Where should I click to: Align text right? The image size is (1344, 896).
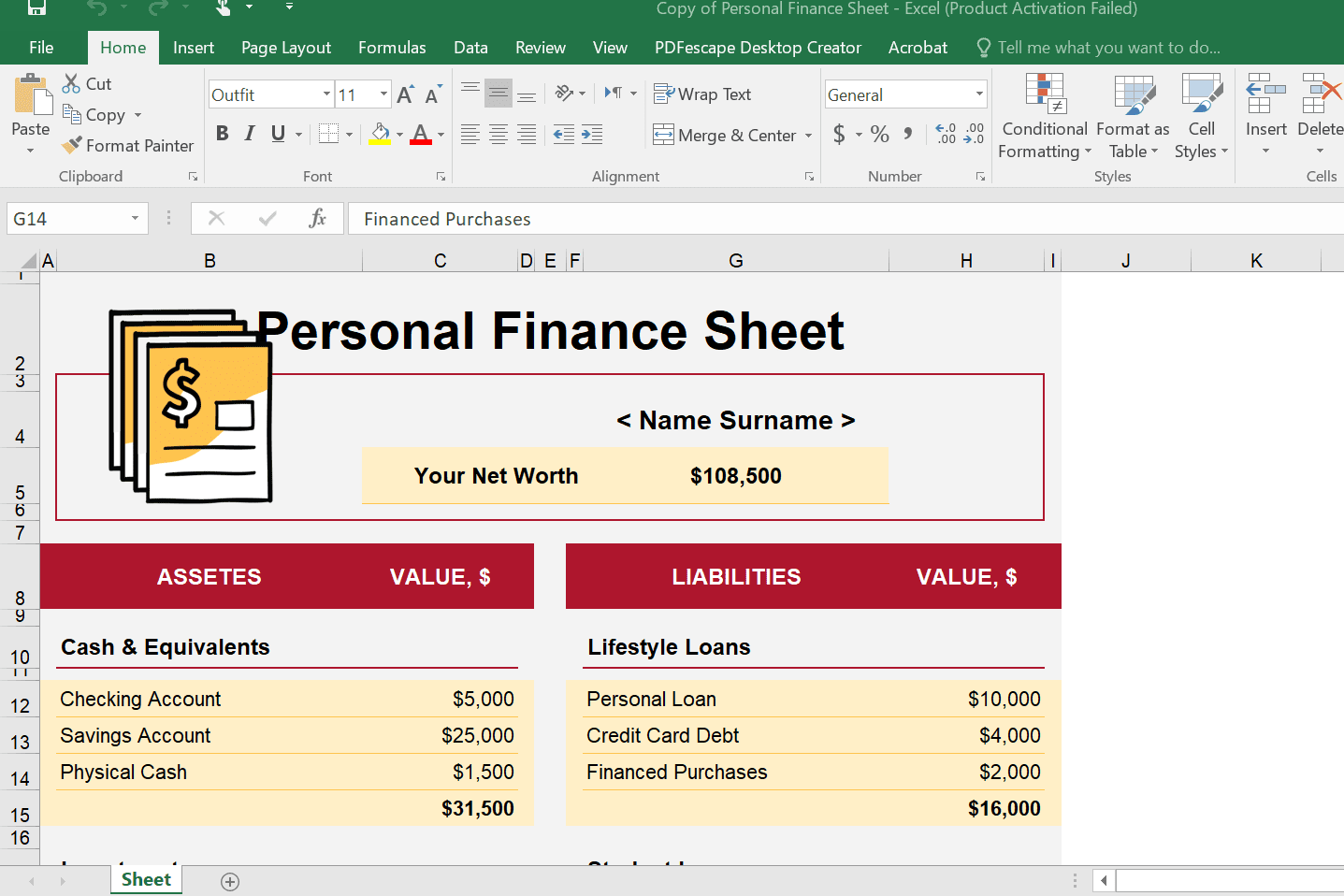527,134
